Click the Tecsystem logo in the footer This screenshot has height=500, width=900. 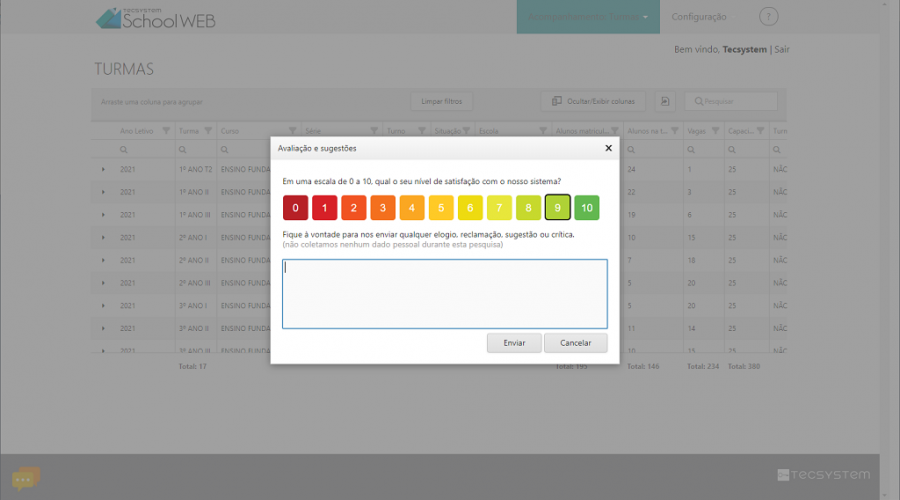tap(823, 474)
